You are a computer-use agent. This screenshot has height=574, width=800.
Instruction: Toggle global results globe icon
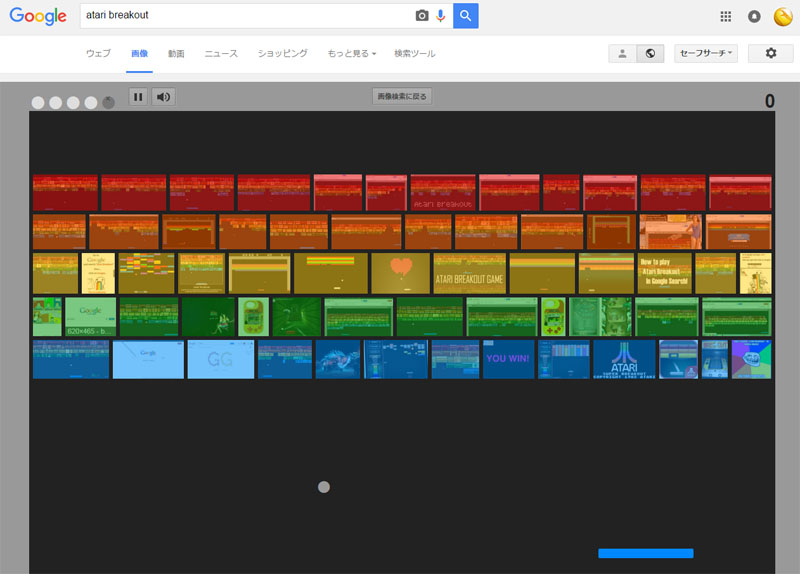pyautogui.click(x=650, y=53)
